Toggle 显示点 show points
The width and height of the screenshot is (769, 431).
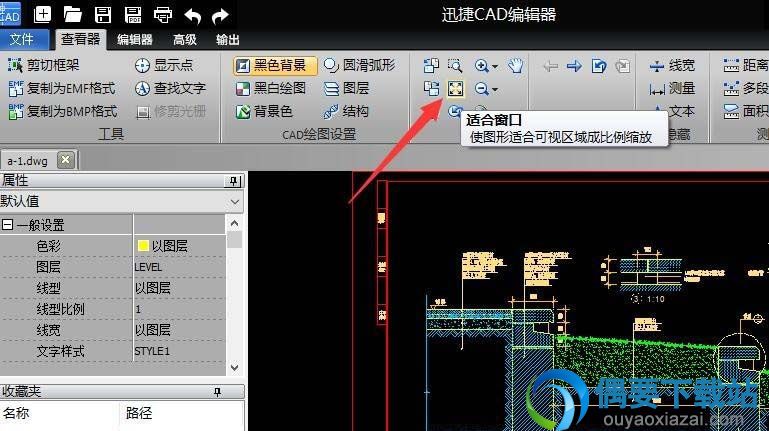click(x=164, y=65)
